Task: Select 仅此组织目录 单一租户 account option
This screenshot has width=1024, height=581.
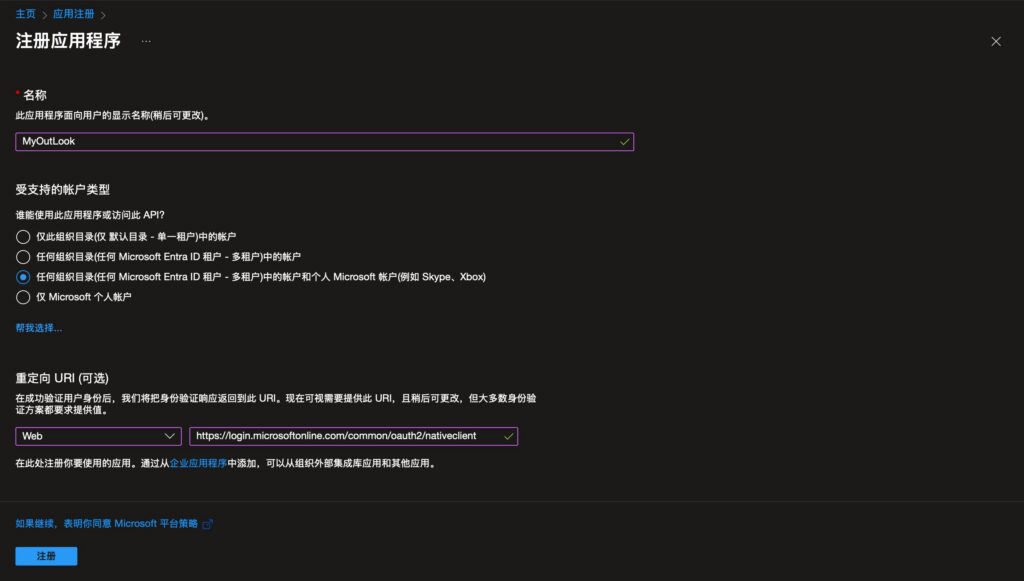Action: point(23,237)
